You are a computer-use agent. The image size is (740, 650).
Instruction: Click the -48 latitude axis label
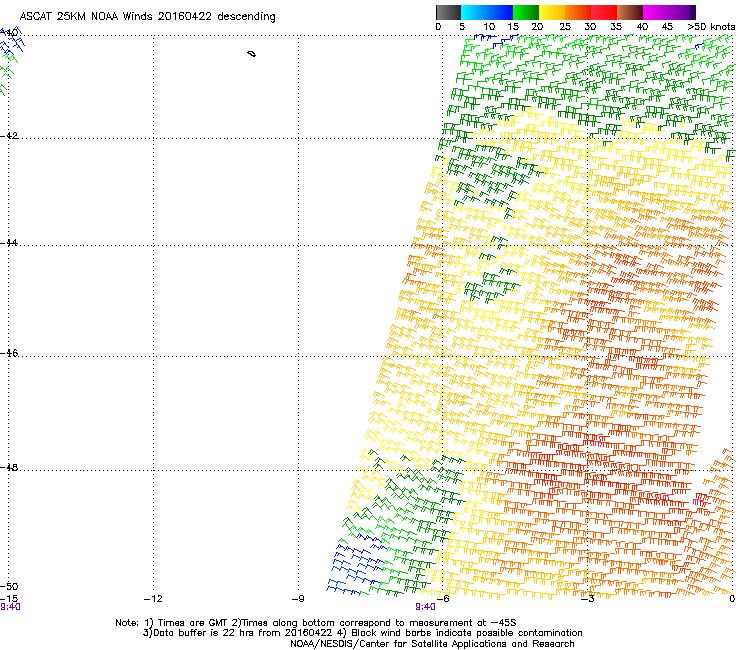(x=9, y=467)
